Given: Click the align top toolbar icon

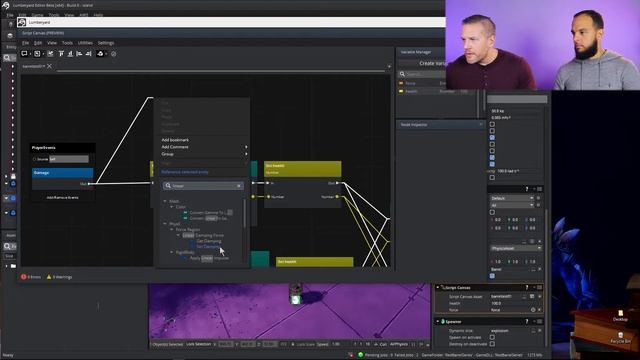Looking at the screenshot, I should pos(61,53).
